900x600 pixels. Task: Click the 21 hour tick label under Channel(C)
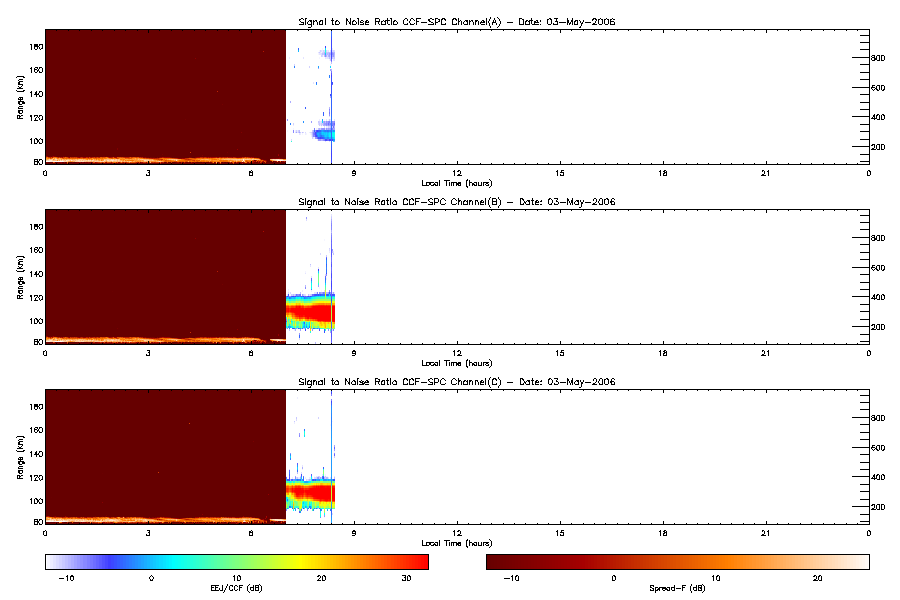pyautogui.click(x=766, y=533)
